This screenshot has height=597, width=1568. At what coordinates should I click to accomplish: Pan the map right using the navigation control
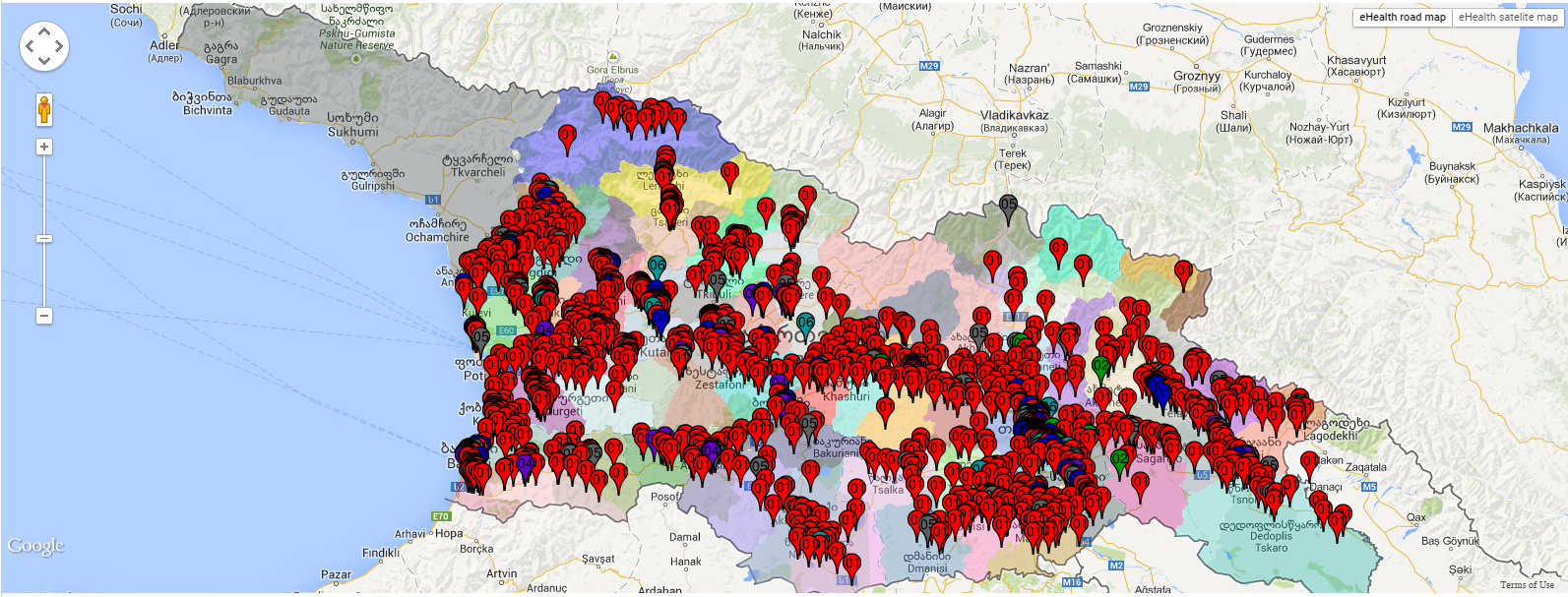click(x=59, y=45)
